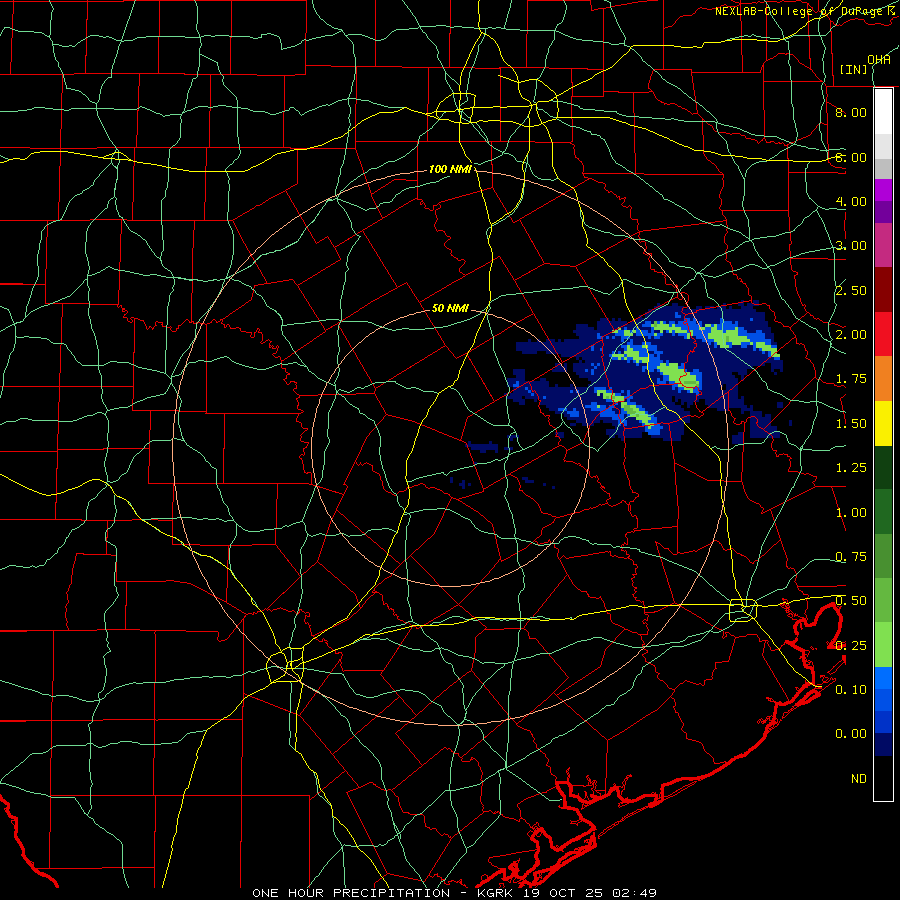
Task: Pick the dark red legend swatch near 2.50
Action: (x=883, y=290)
